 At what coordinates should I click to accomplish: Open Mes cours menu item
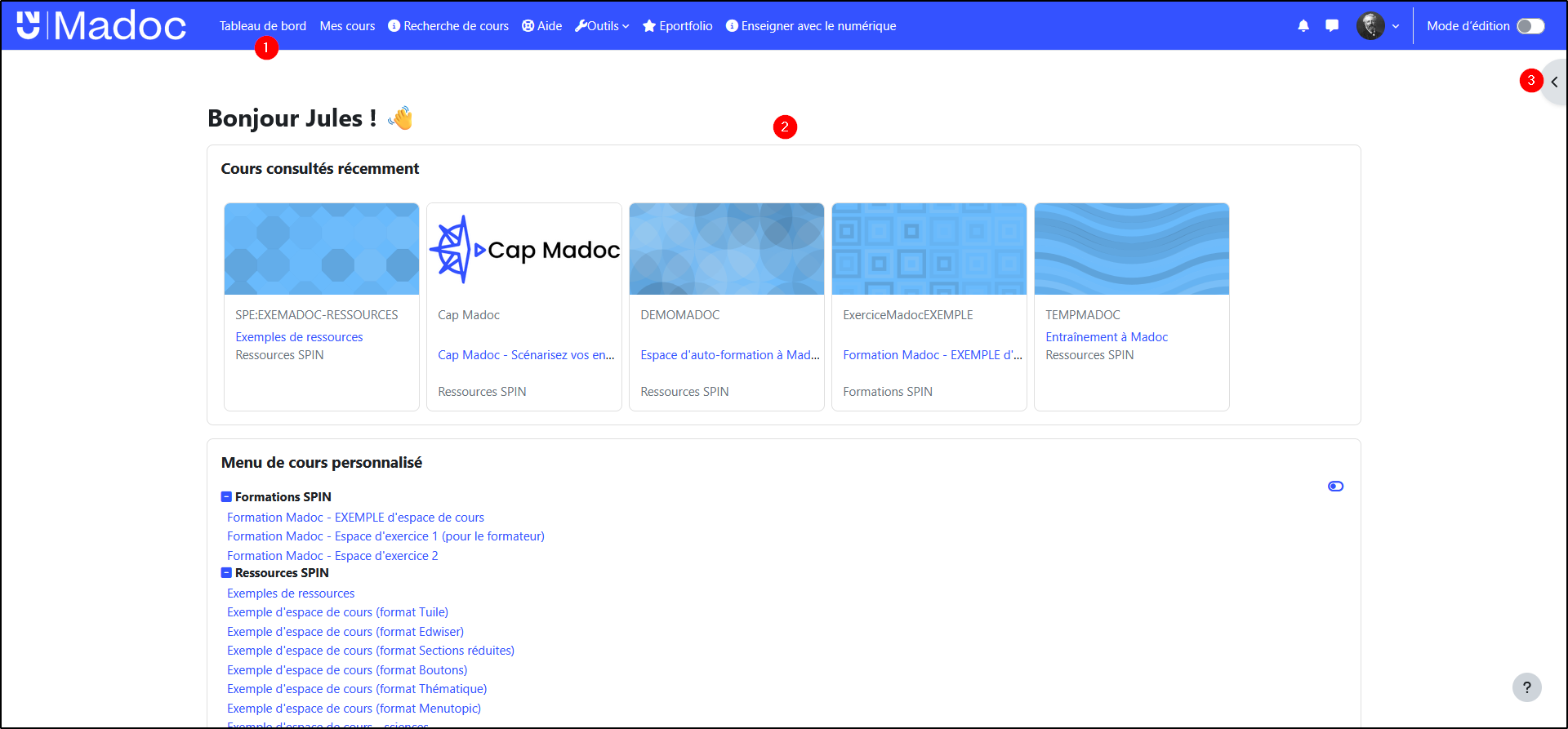[x=347, y=26]
